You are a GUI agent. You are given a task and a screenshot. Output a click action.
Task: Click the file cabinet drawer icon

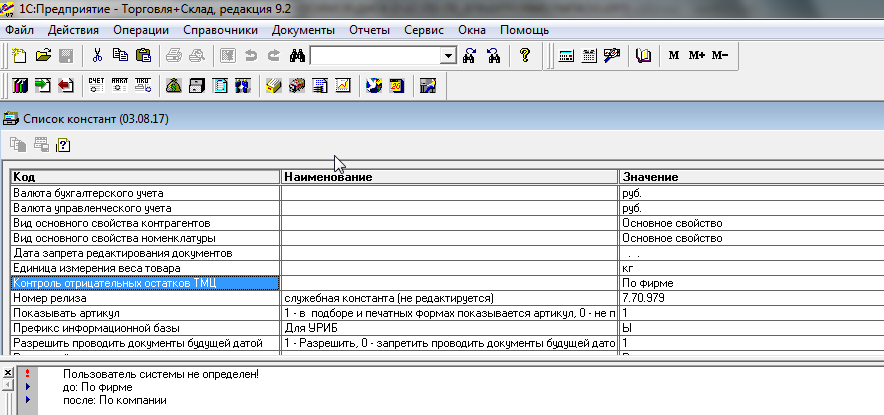tap(197, 86)
